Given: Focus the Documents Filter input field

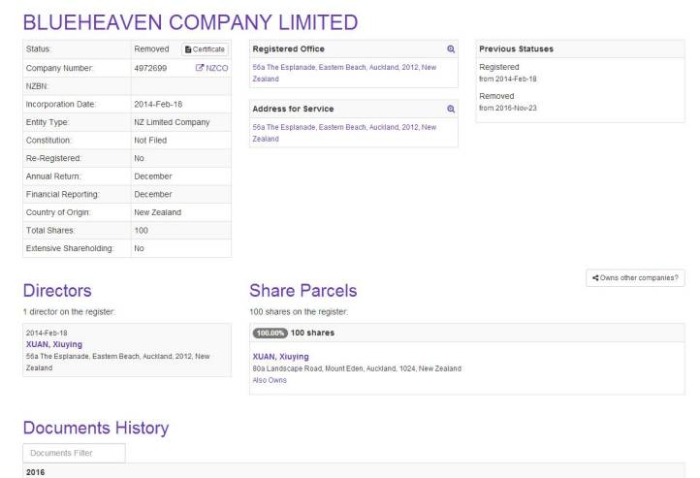Looking at the screenshot, I should coord(74,453).
